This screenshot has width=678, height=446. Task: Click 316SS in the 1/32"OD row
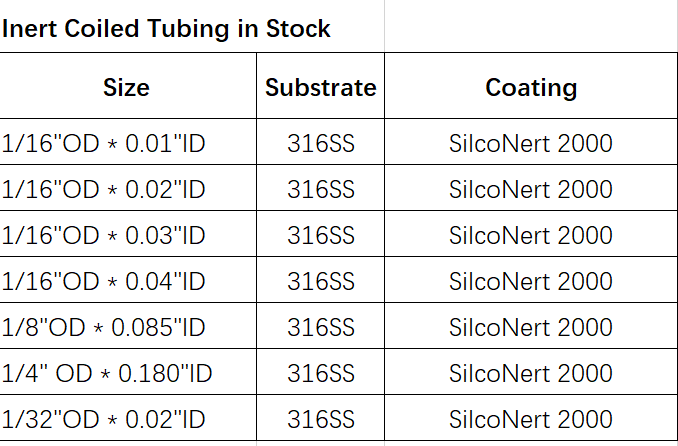[320, 419]
